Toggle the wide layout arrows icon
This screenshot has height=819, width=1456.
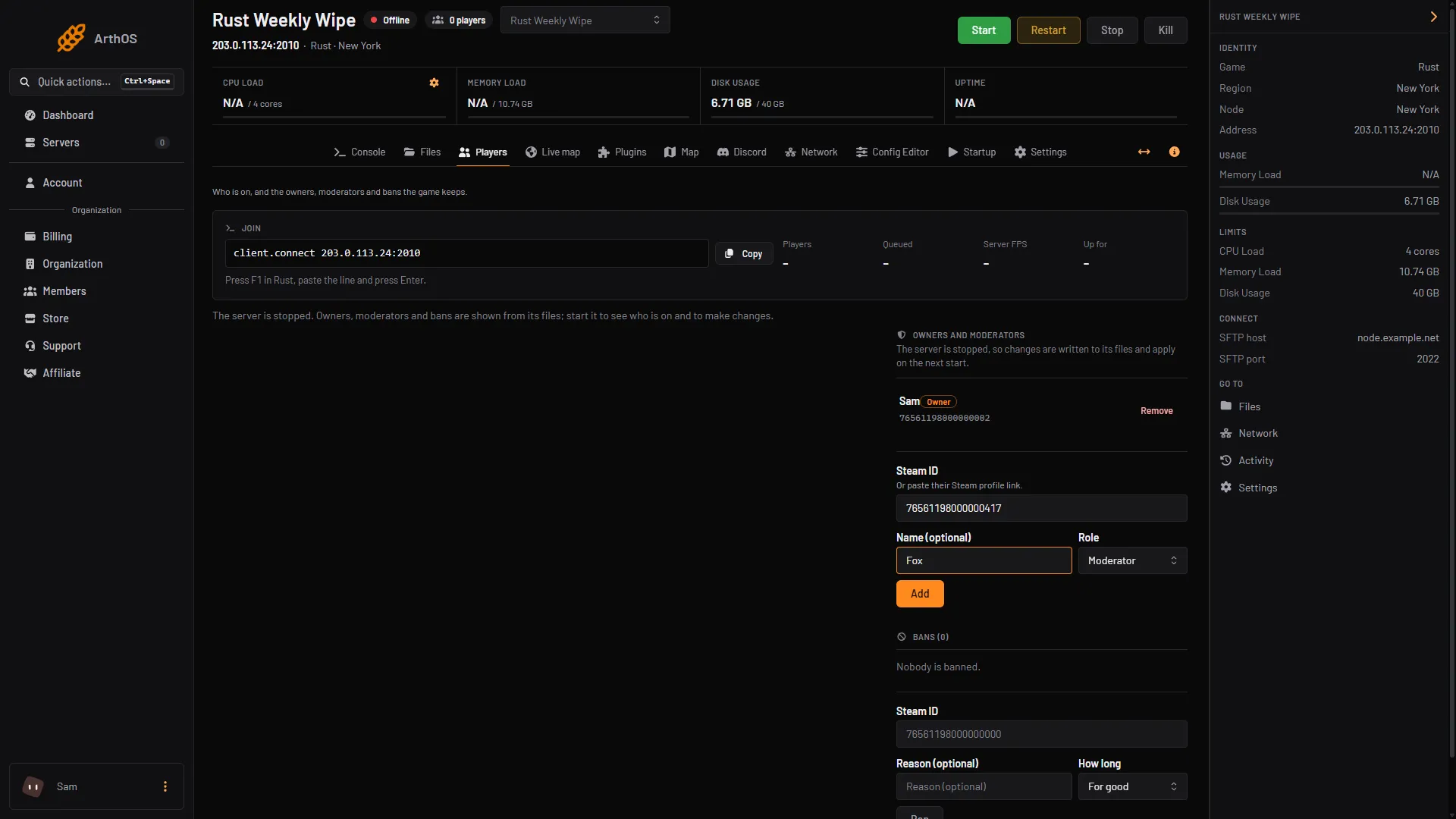[x=1144, y=152]
